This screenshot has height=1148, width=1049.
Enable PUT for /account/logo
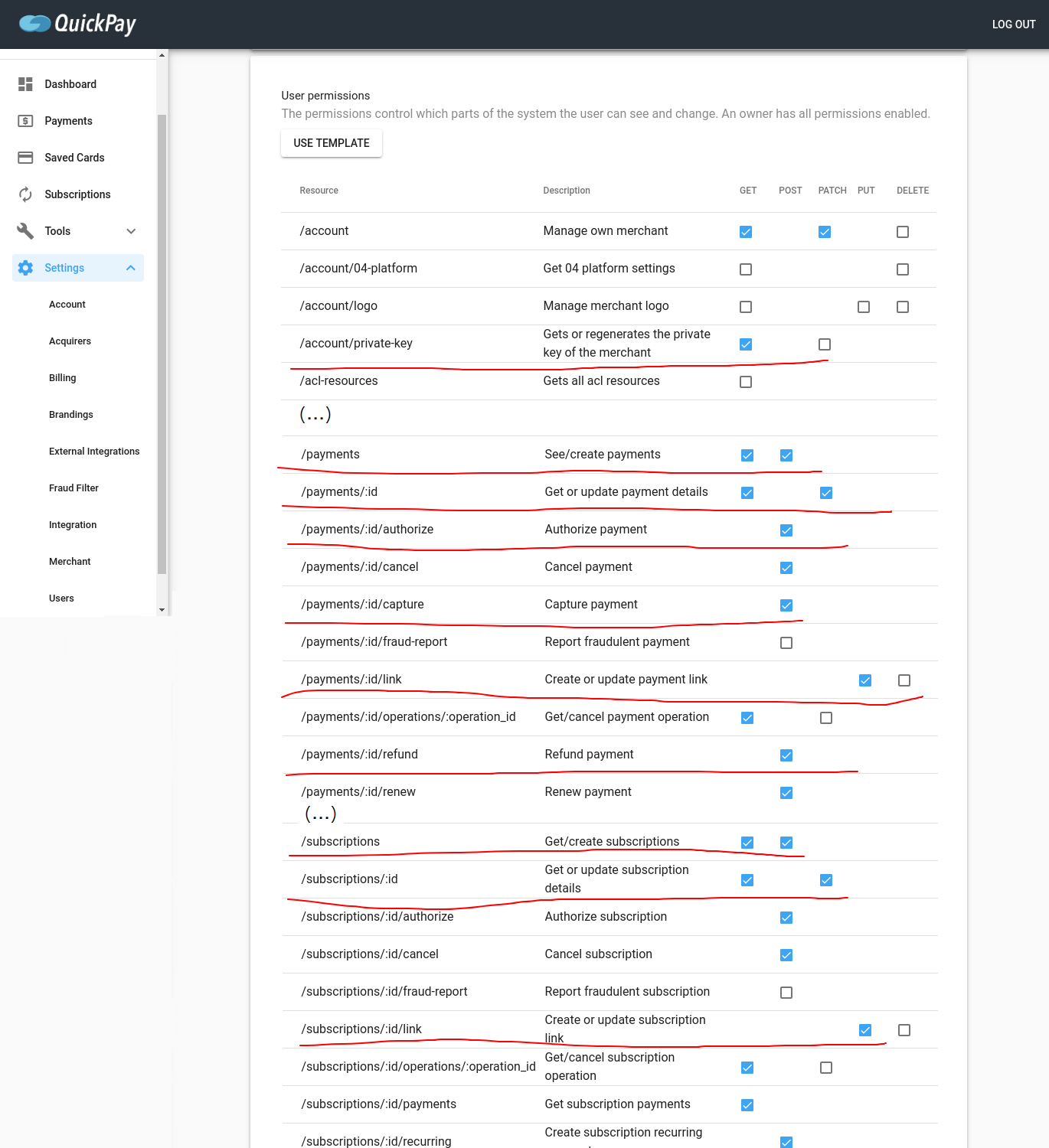coord(864,307)
